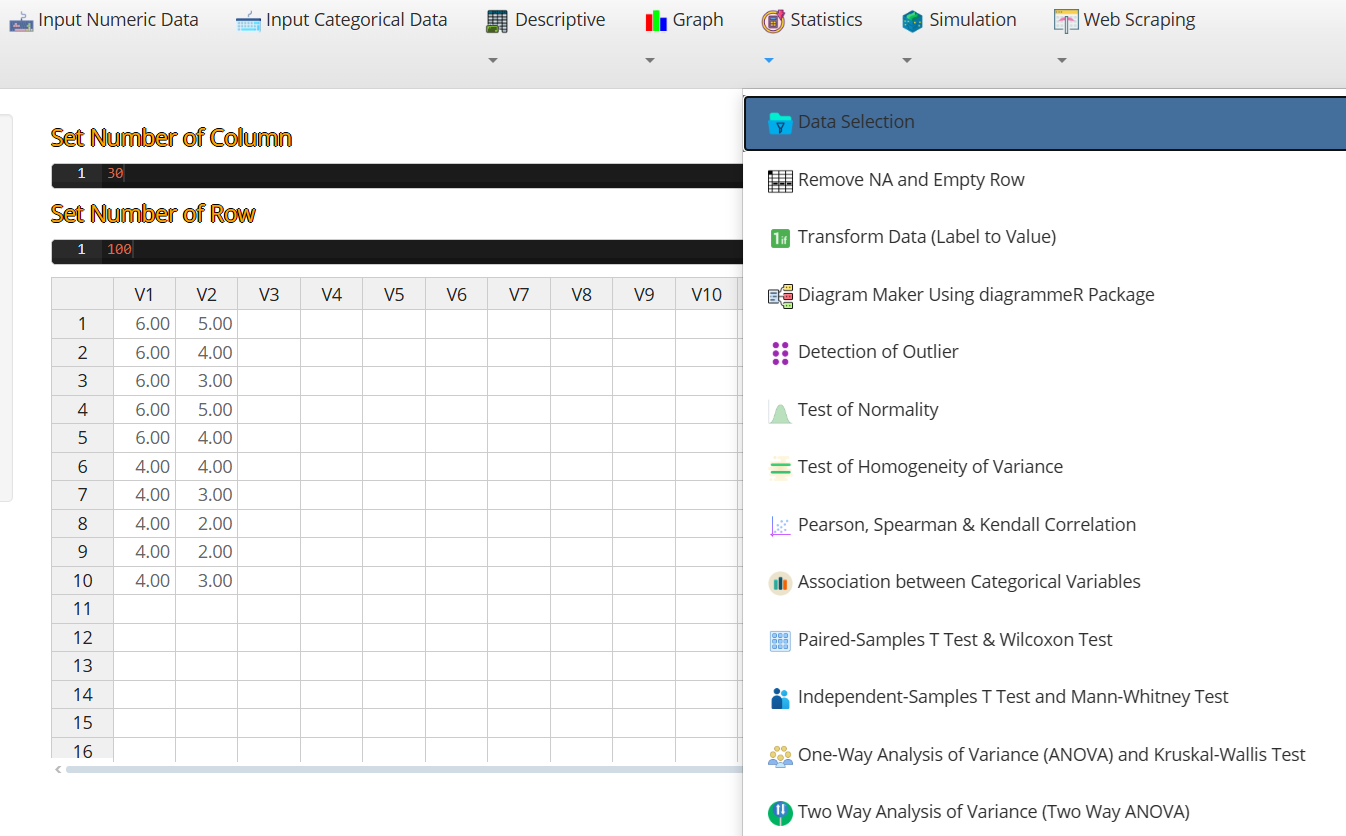
Task: Choose Independent-Samples T Test and Mann-Whitney Test
Action: (x=1013, y=697)
